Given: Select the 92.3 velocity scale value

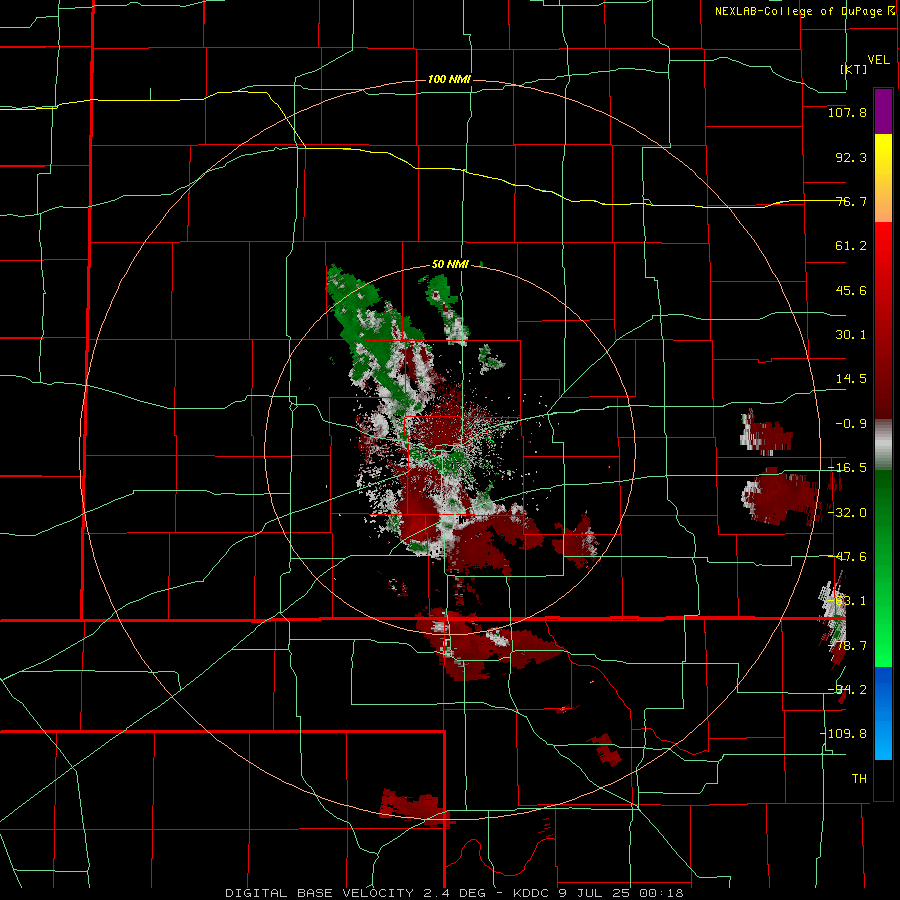Looking at the screenshot, I should (x=851, y=157).
